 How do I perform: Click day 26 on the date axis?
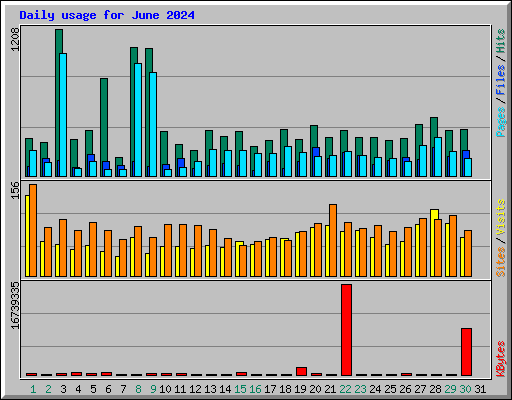click(405, 389)
